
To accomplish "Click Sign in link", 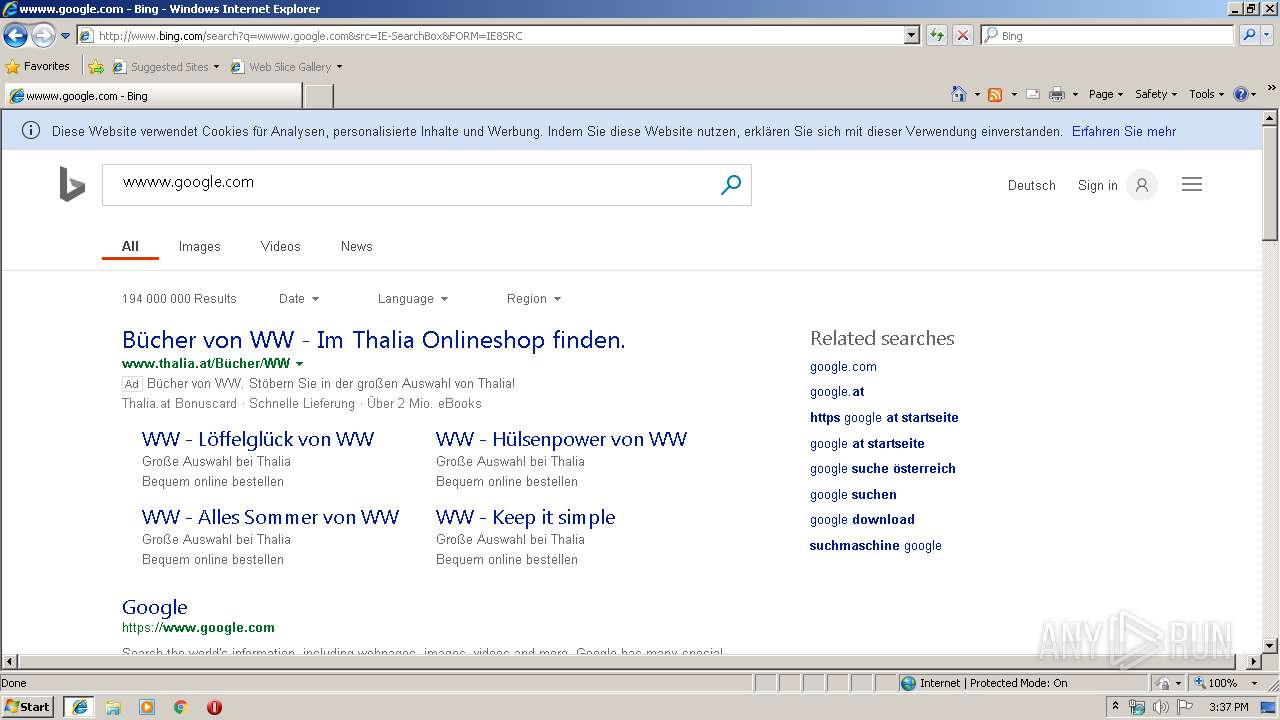I will (1098, 186).
